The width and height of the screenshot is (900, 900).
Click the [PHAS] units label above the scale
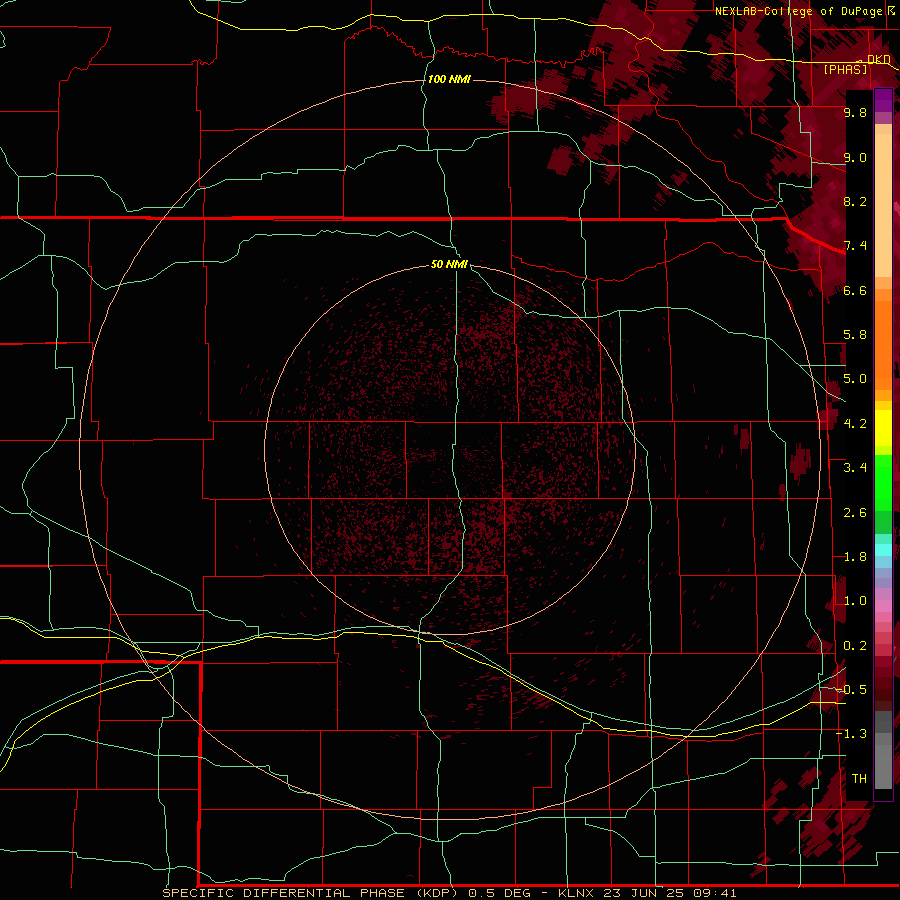tap(845, 69)
